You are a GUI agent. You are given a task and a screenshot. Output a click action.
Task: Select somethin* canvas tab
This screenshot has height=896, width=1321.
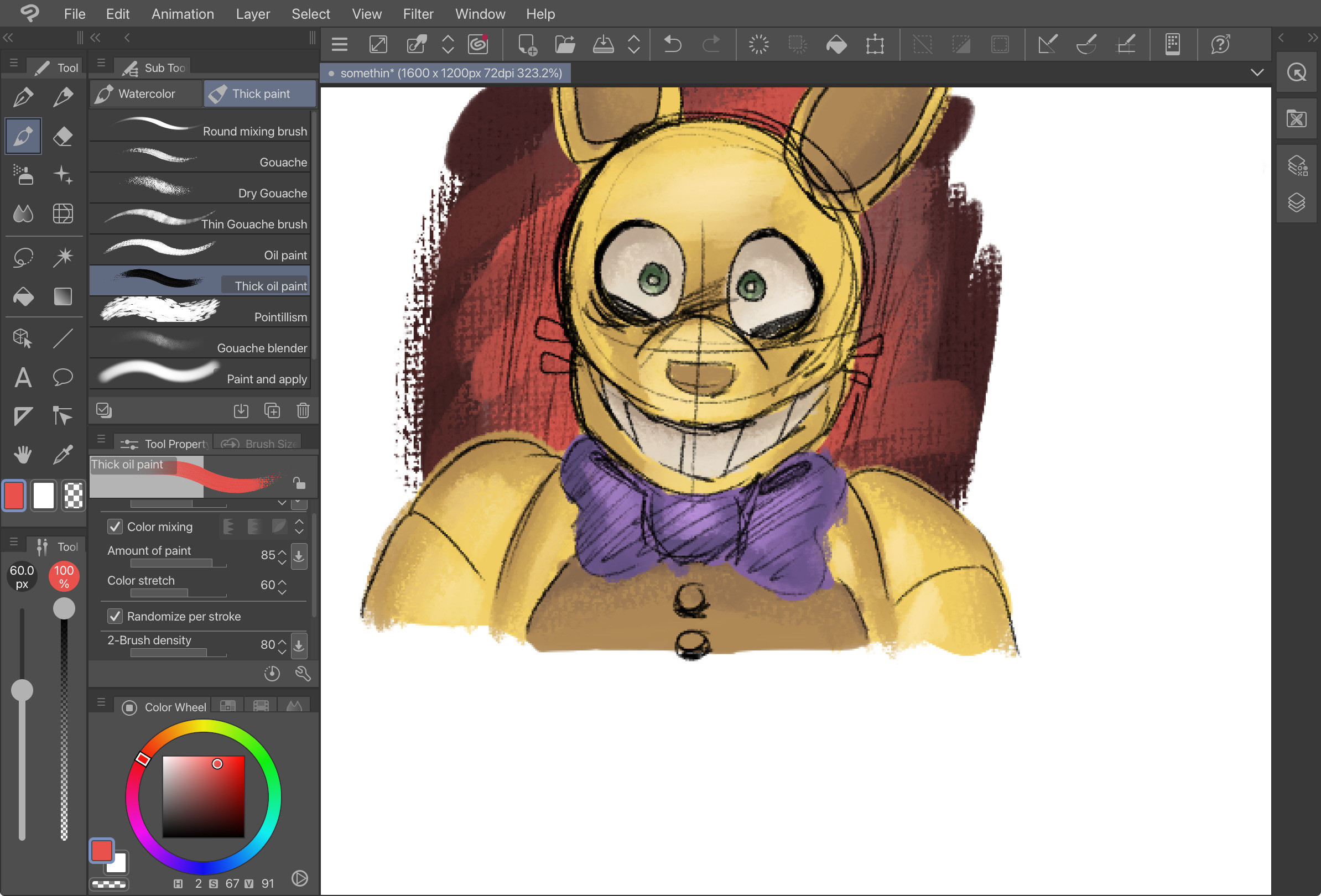point(446,74)
